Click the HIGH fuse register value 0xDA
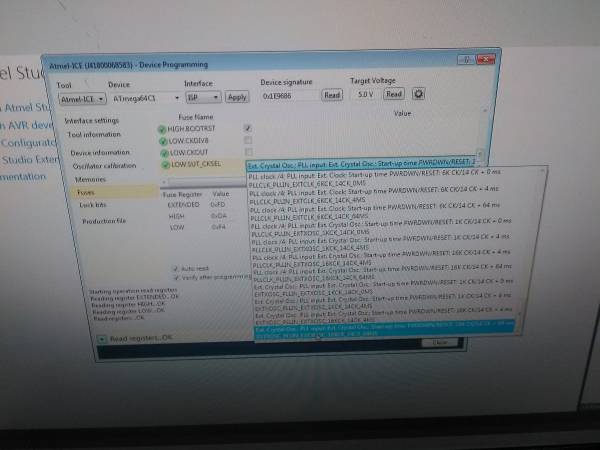The height and width of the screenshot is (450, 600). pos(219,216)
